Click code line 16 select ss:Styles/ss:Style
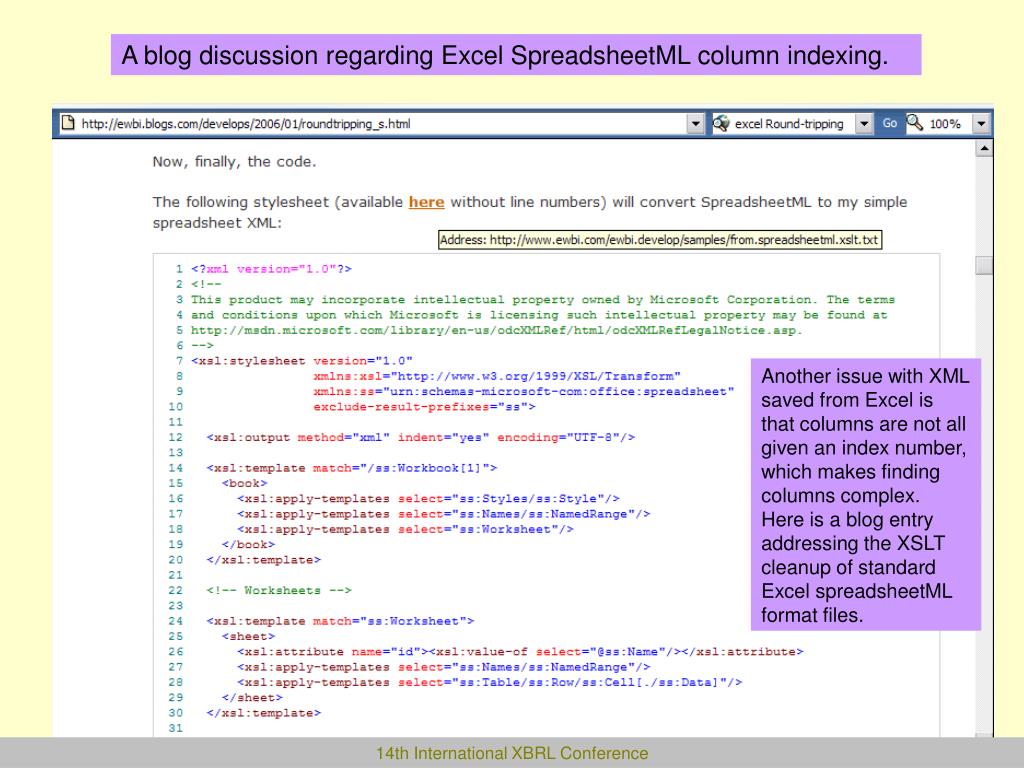The width and height of the screenshot is (1024, 768). coord(428,499)
